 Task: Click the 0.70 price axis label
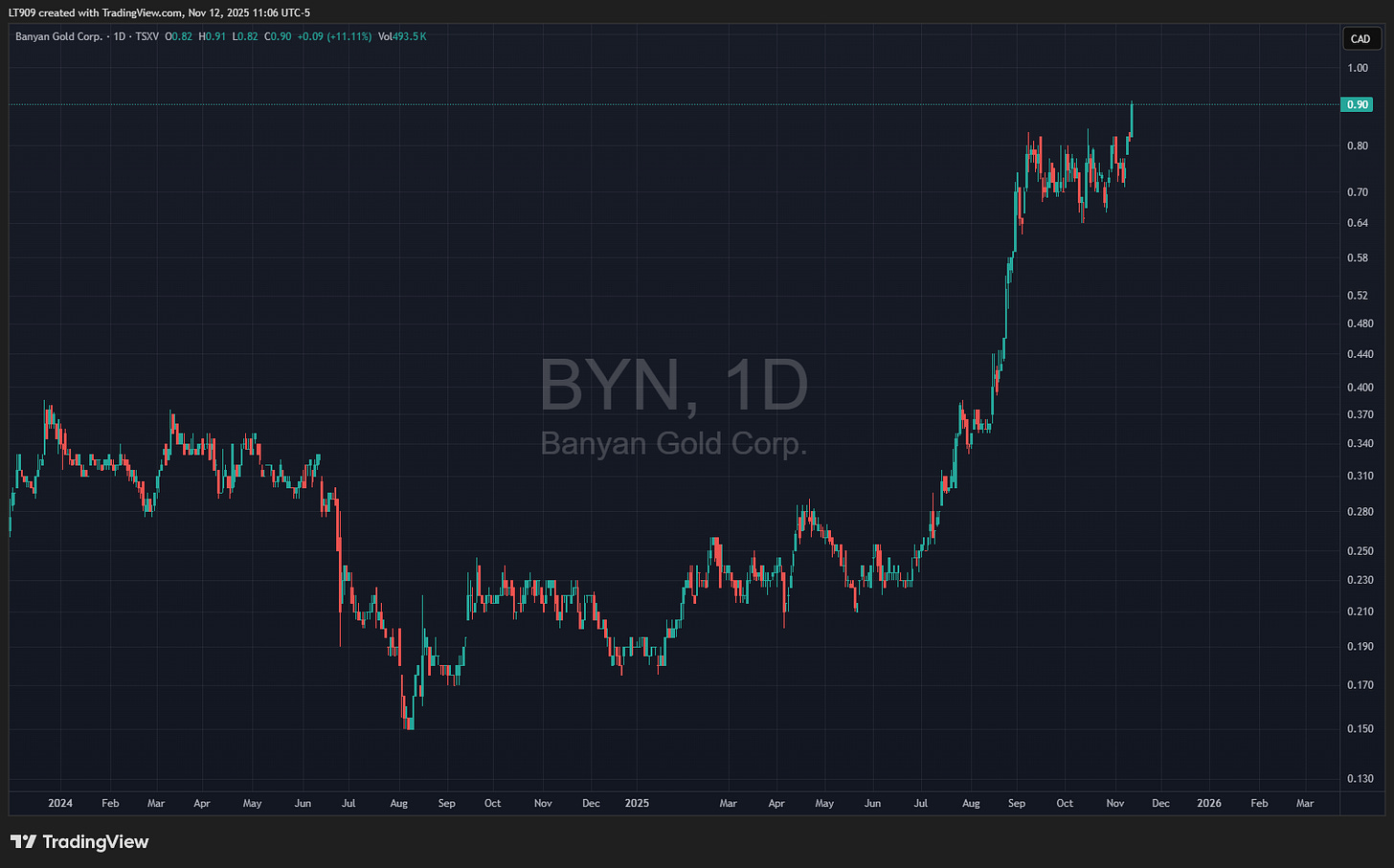(1357, 192)
